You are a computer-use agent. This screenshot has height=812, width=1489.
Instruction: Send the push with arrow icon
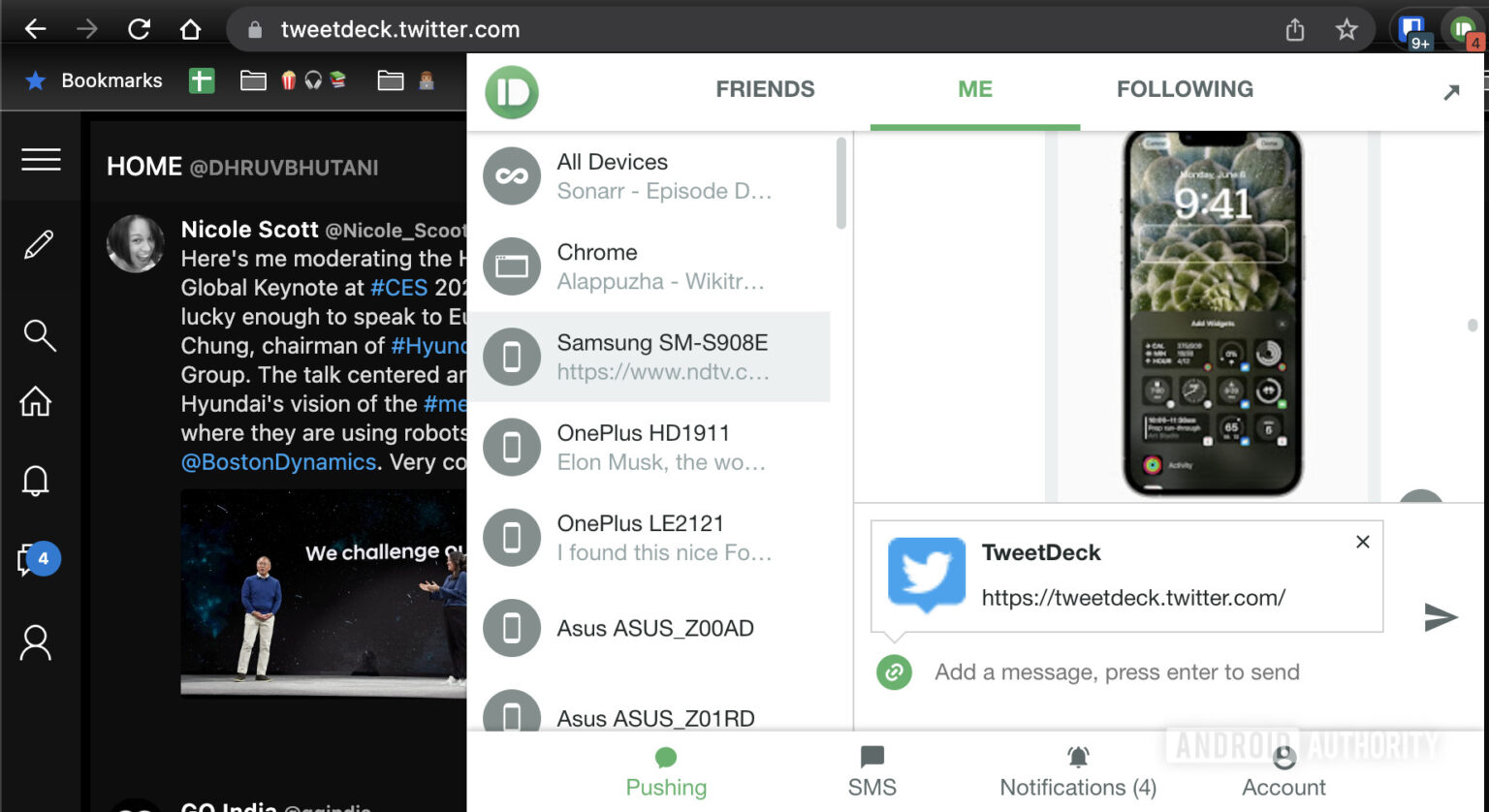(x=1441, y=616)
